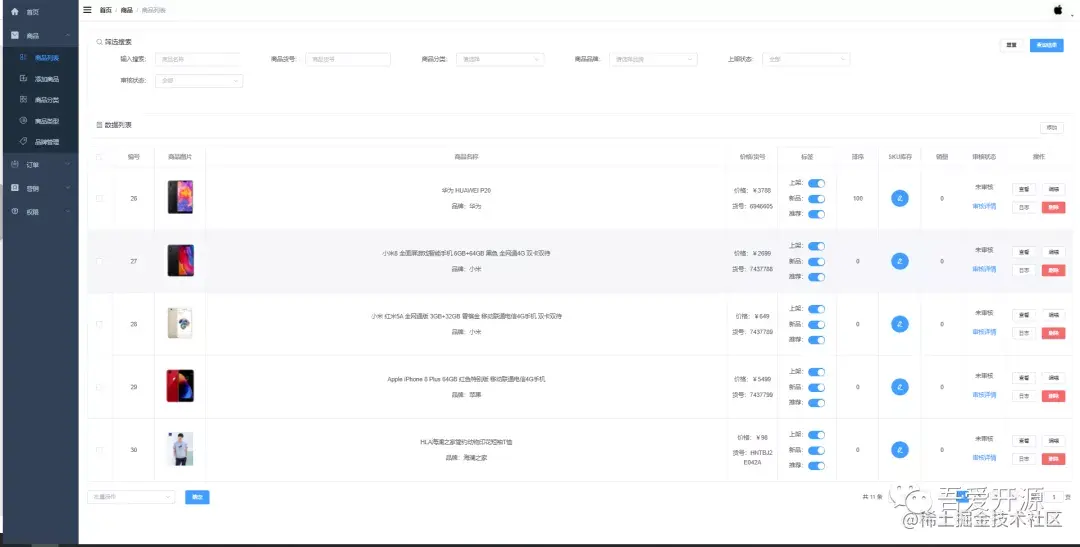
Task: Open 审核详情 link for HUAWEI P20
Action: pyautogui.click(x=984, y=206)
